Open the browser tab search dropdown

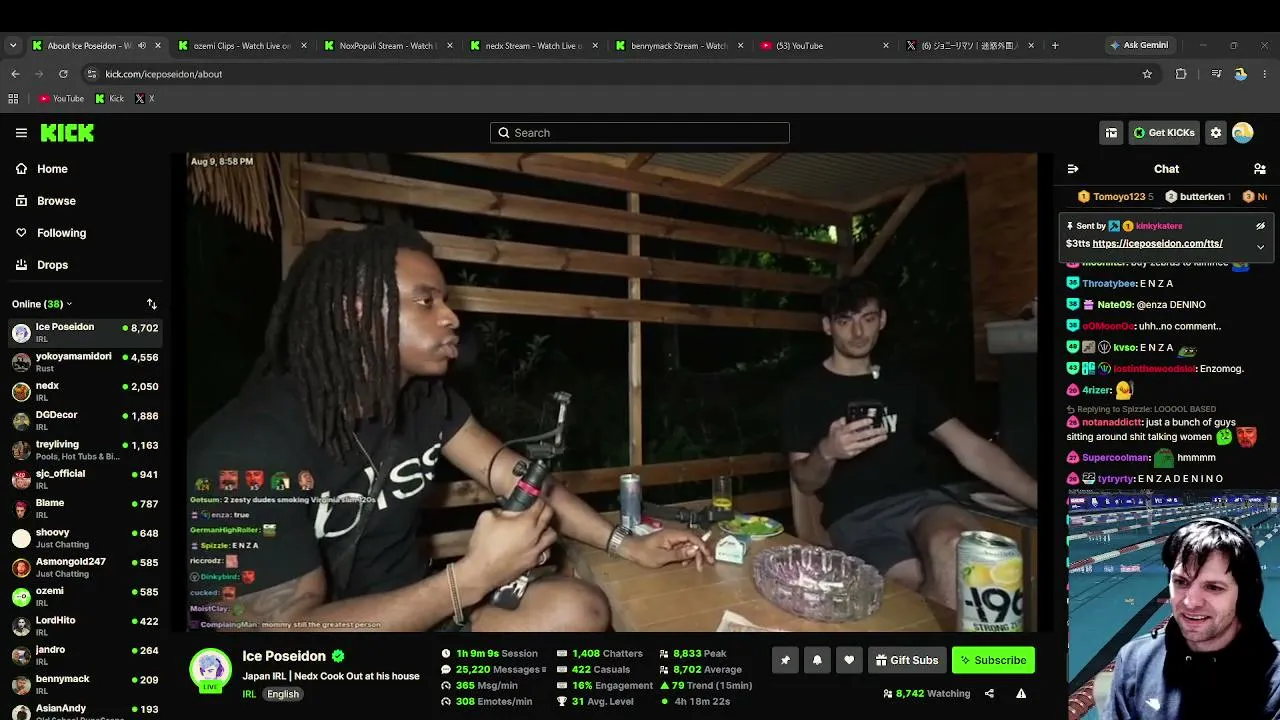(13, 45)
